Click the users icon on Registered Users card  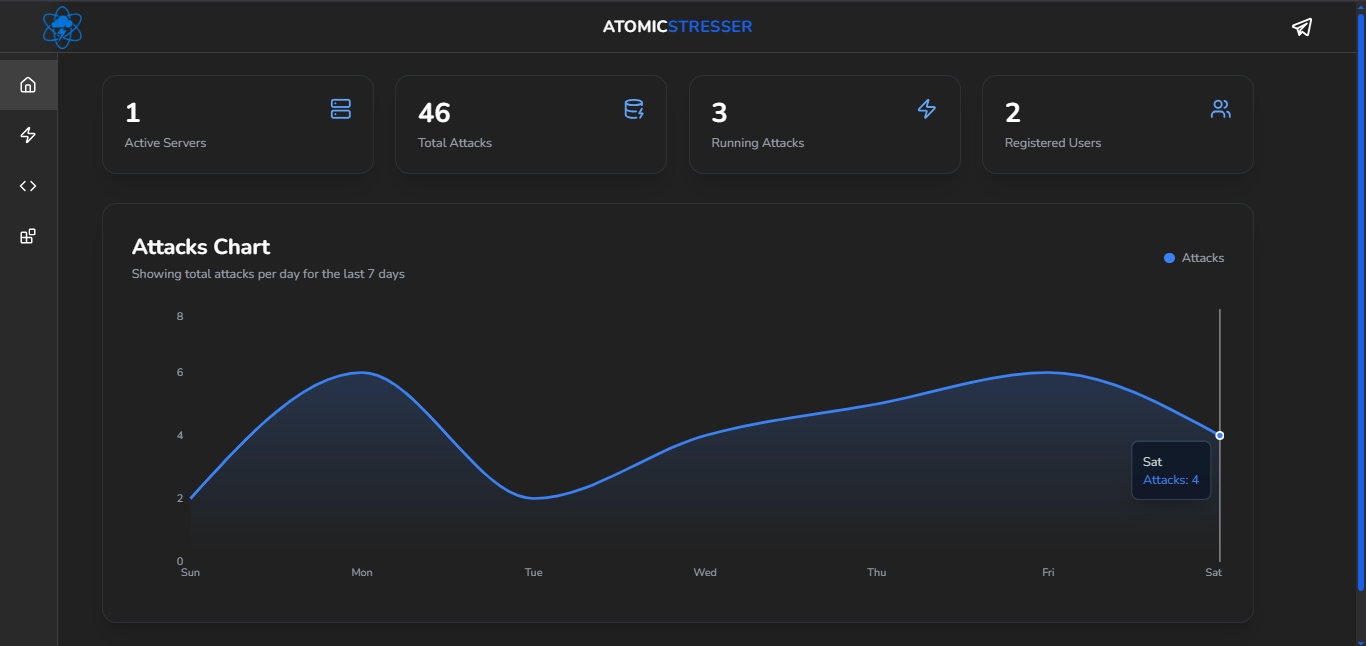(1221, 109)
